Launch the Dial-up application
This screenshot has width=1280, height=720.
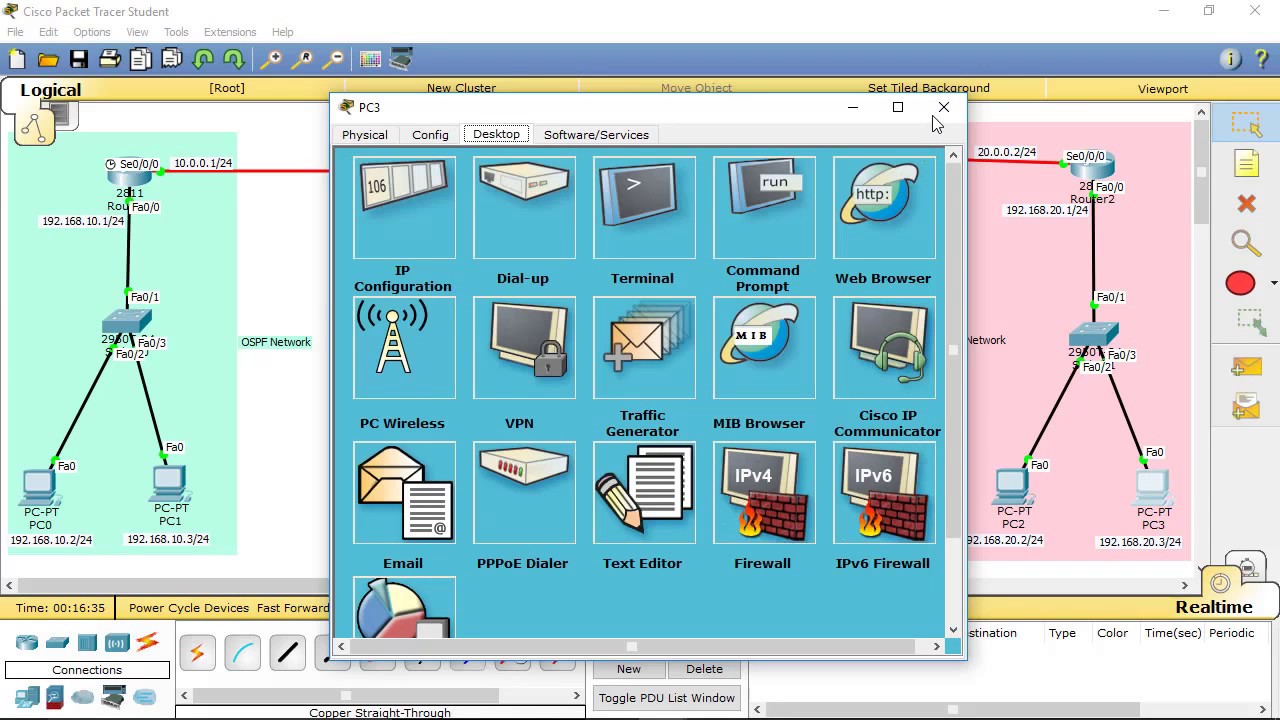(524, 208)
